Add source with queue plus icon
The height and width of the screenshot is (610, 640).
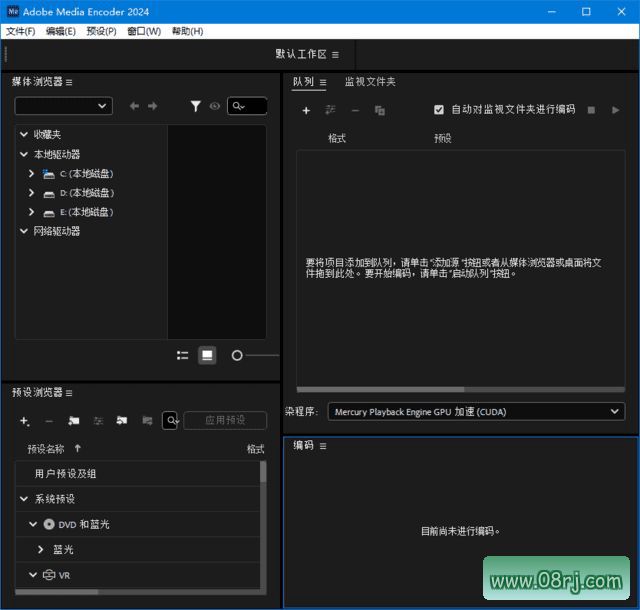(x=306, y=110)
